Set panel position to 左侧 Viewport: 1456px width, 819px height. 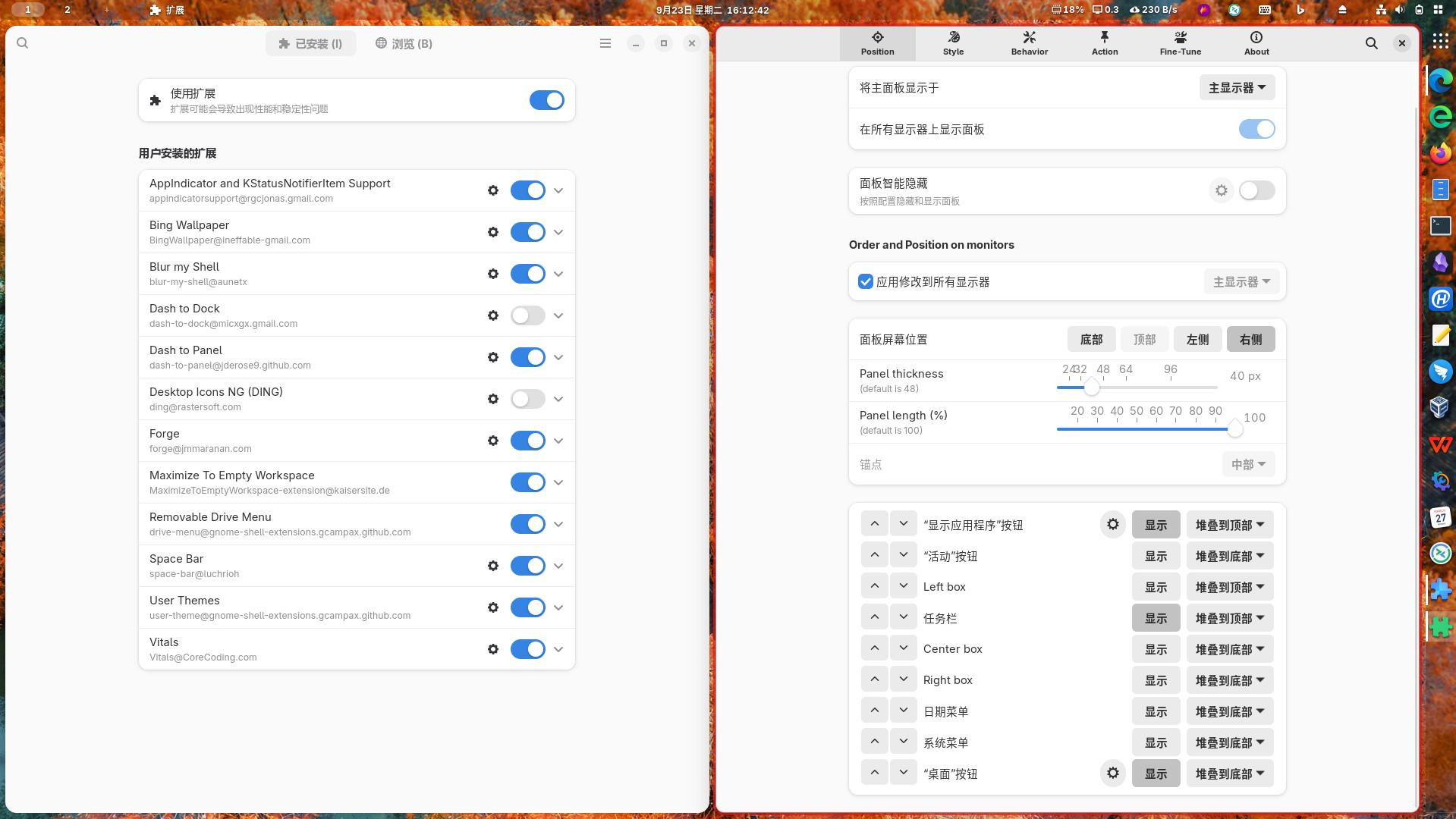point(1197,340)
